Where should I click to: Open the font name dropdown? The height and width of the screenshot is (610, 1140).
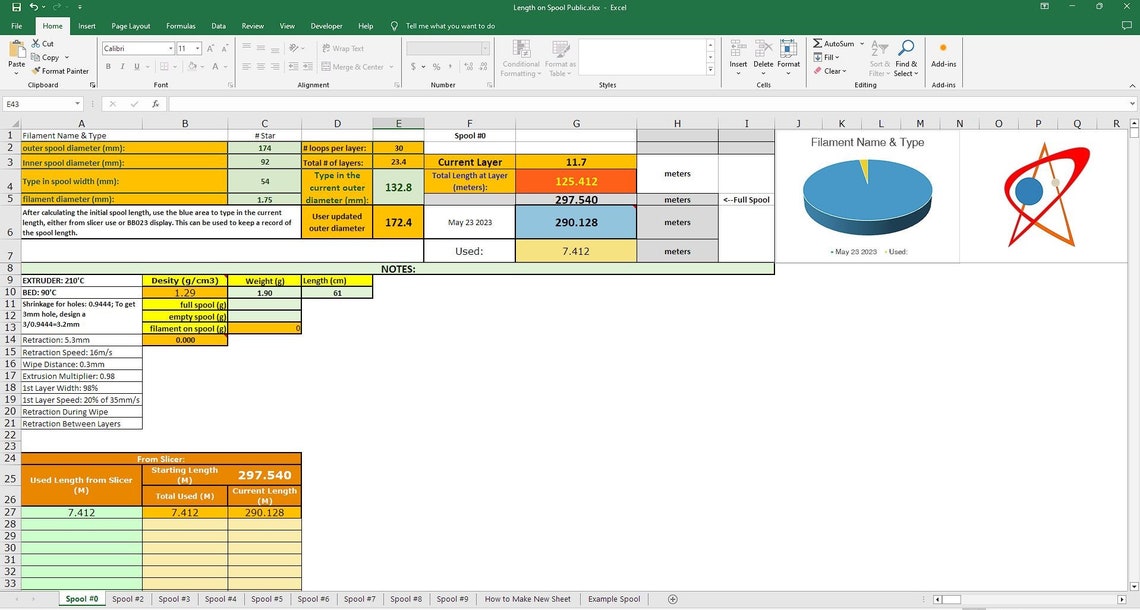tap(171, 48)
